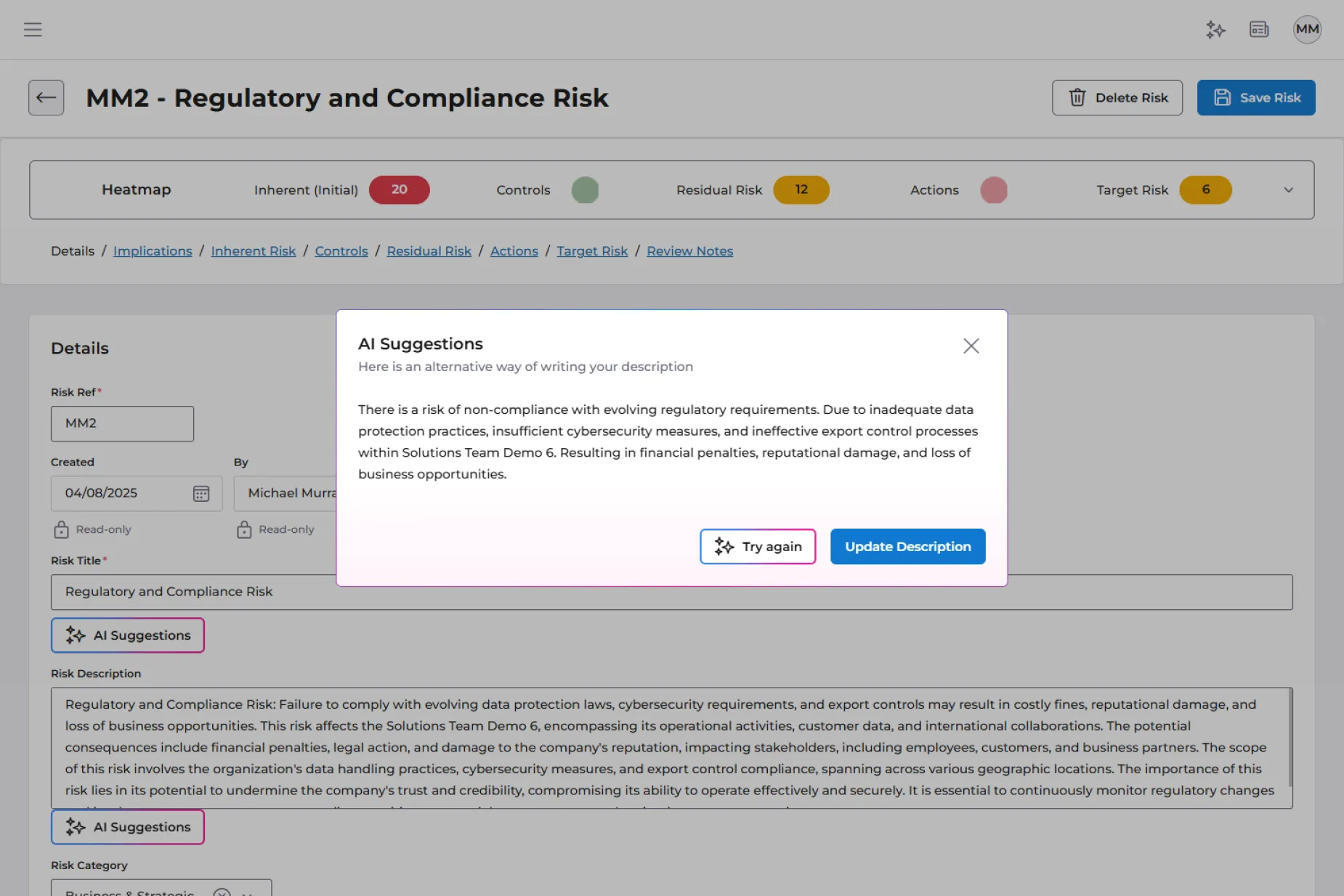
Task: Click the Update Description button
Action: (x=907, y=547)
